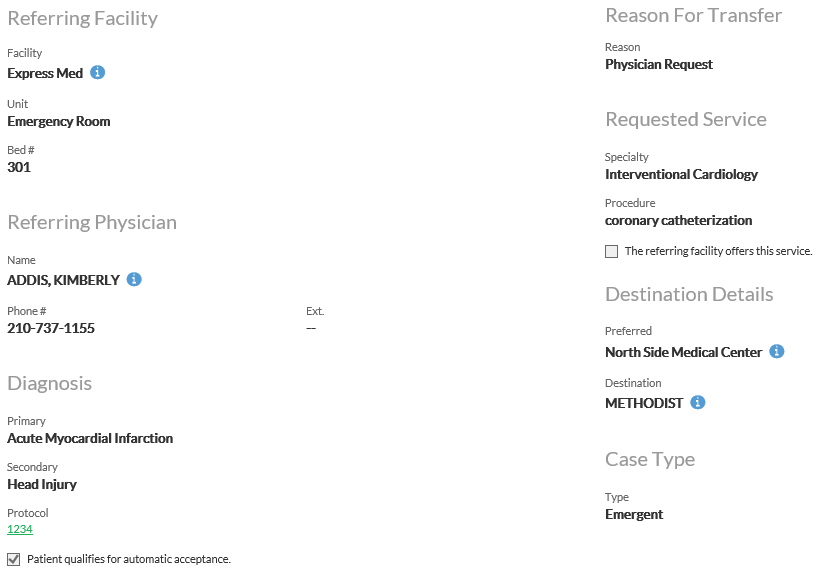Open info icon next to ADDIS, KIMBERLY
Screen dimensions: 831x581
pos(134,280)
